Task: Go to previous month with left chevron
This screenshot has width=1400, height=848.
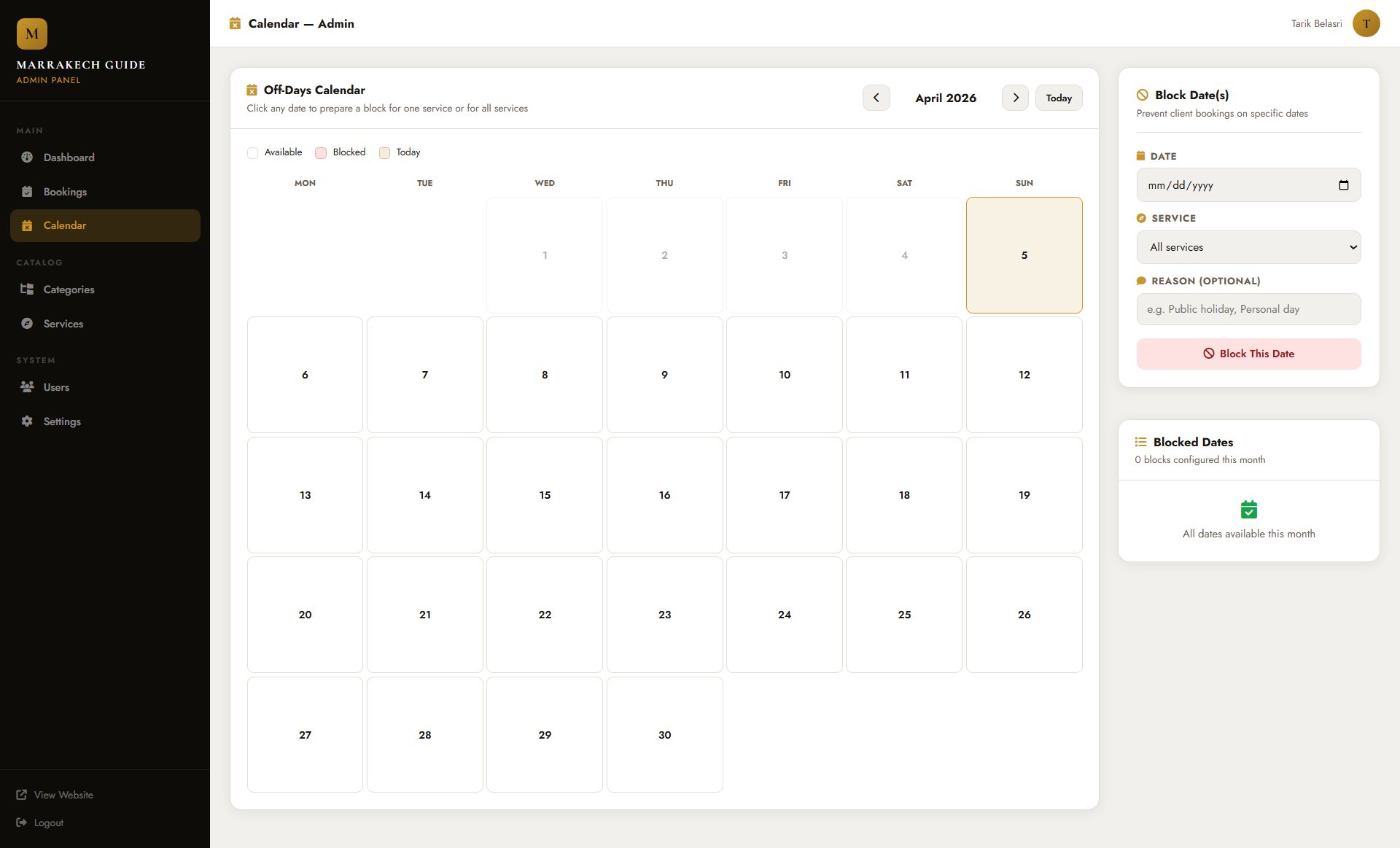Action: tap(876, 97)
